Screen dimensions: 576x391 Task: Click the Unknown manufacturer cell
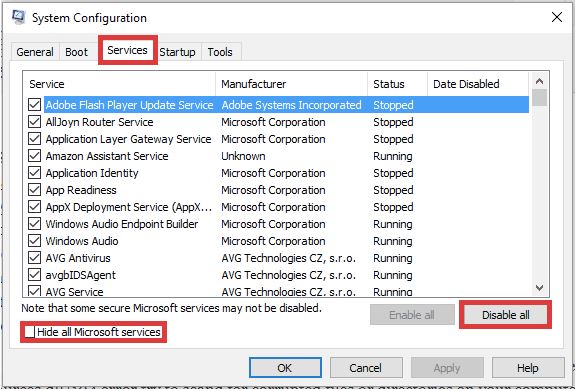[x=243, y=156]
